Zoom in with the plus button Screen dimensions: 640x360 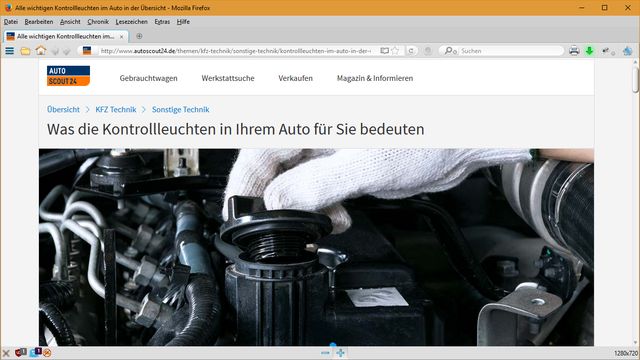click(x=340, y=353)
